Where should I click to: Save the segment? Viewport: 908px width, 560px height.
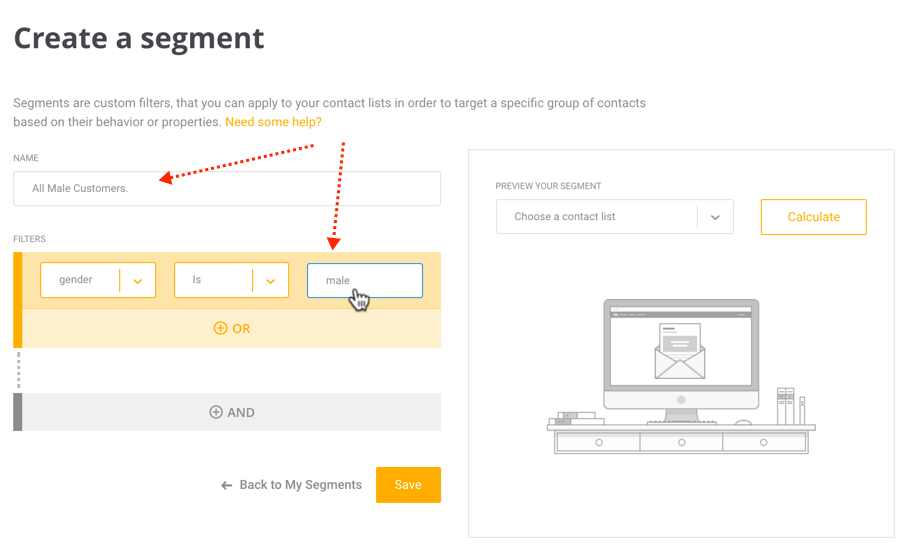point(408,485)
